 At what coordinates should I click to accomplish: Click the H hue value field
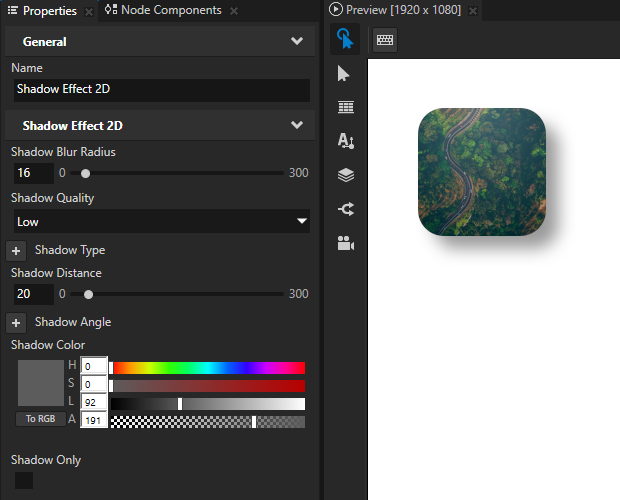tap(94, 366)
